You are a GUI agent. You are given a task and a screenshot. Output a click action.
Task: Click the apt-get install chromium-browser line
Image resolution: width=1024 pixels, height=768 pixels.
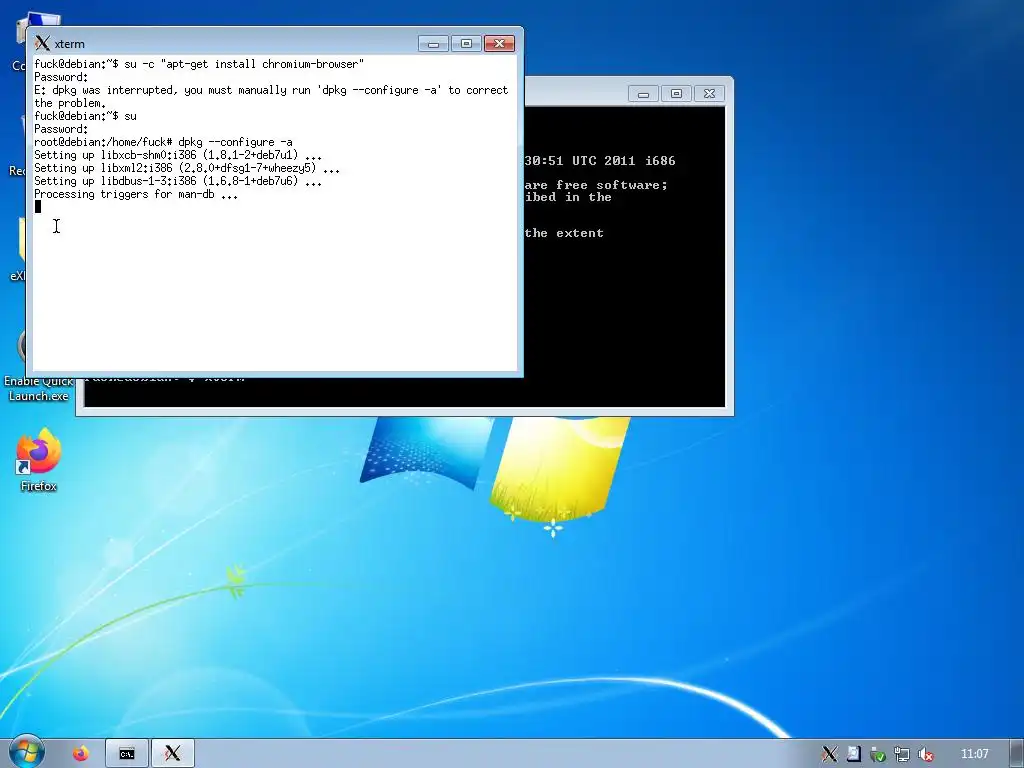click(199, 64)
